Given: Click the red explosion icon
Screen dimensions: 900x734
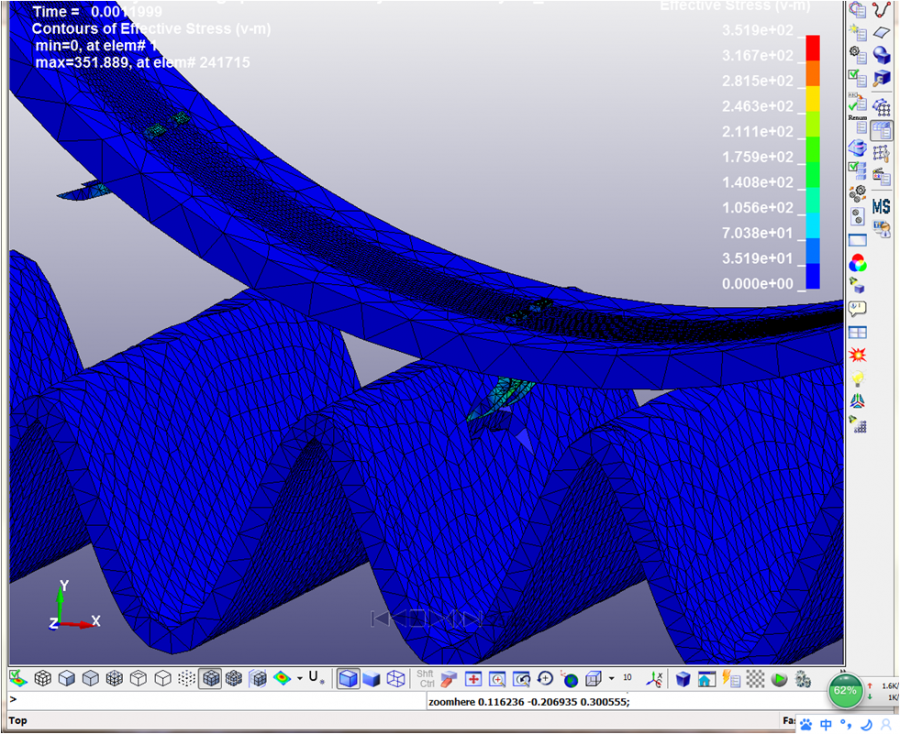Looking at the screenshot, I should coord(857,355).
